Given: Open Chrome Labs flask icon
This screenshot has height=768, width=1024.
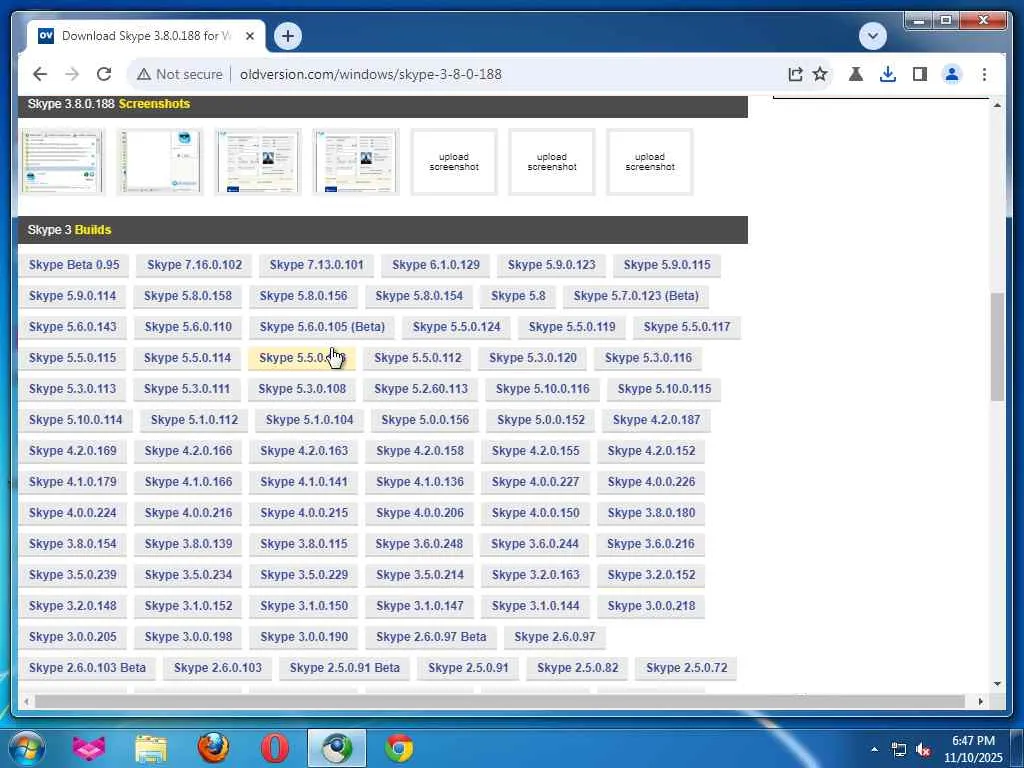Looking at the screenshot, I should (856, 74).
